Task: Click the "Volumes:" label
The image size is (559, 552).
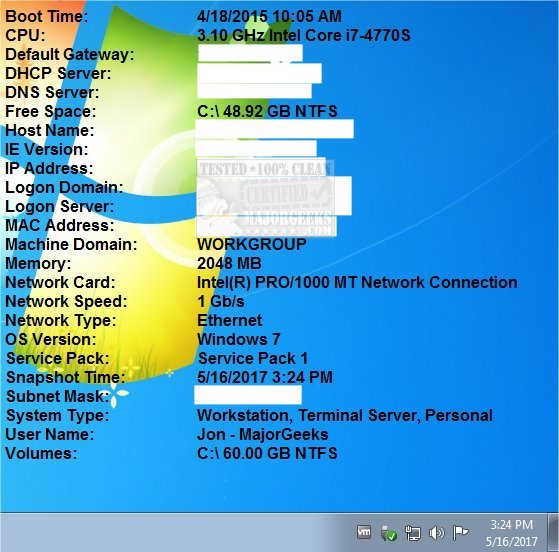Action: point(41,453)
